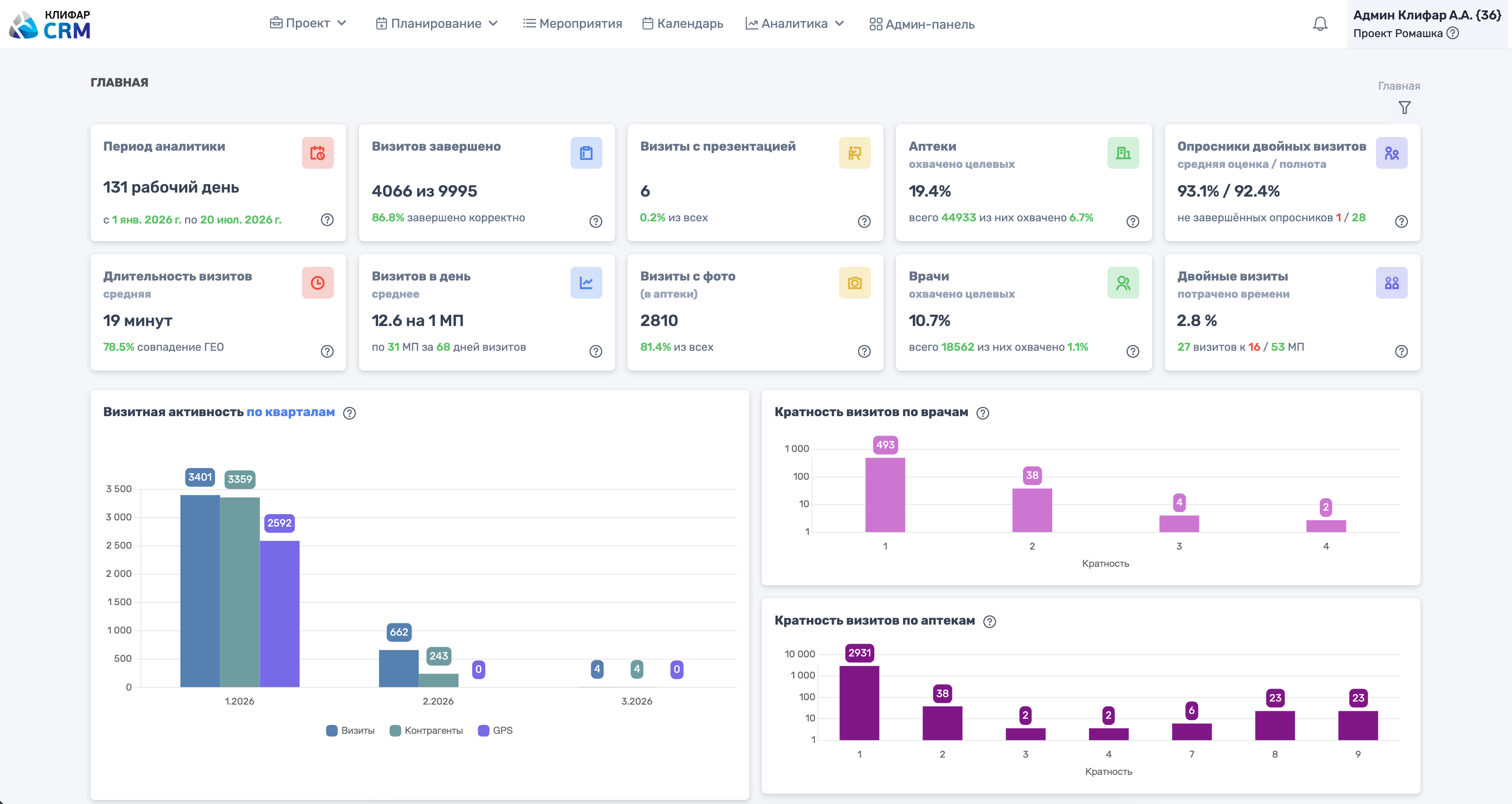Show help for Визиты с презентацией card
This screenshot has width=1512, height=804.
tap(864, 221)
